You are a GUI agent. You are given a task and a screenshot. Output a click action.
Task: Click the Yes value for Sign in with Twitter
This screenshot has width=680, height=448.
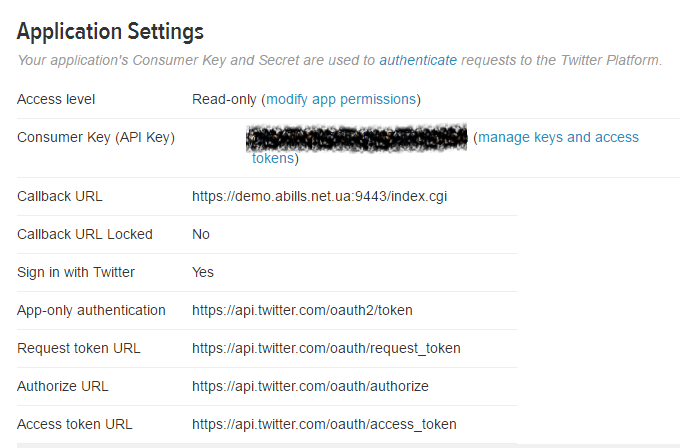[203, 272]
